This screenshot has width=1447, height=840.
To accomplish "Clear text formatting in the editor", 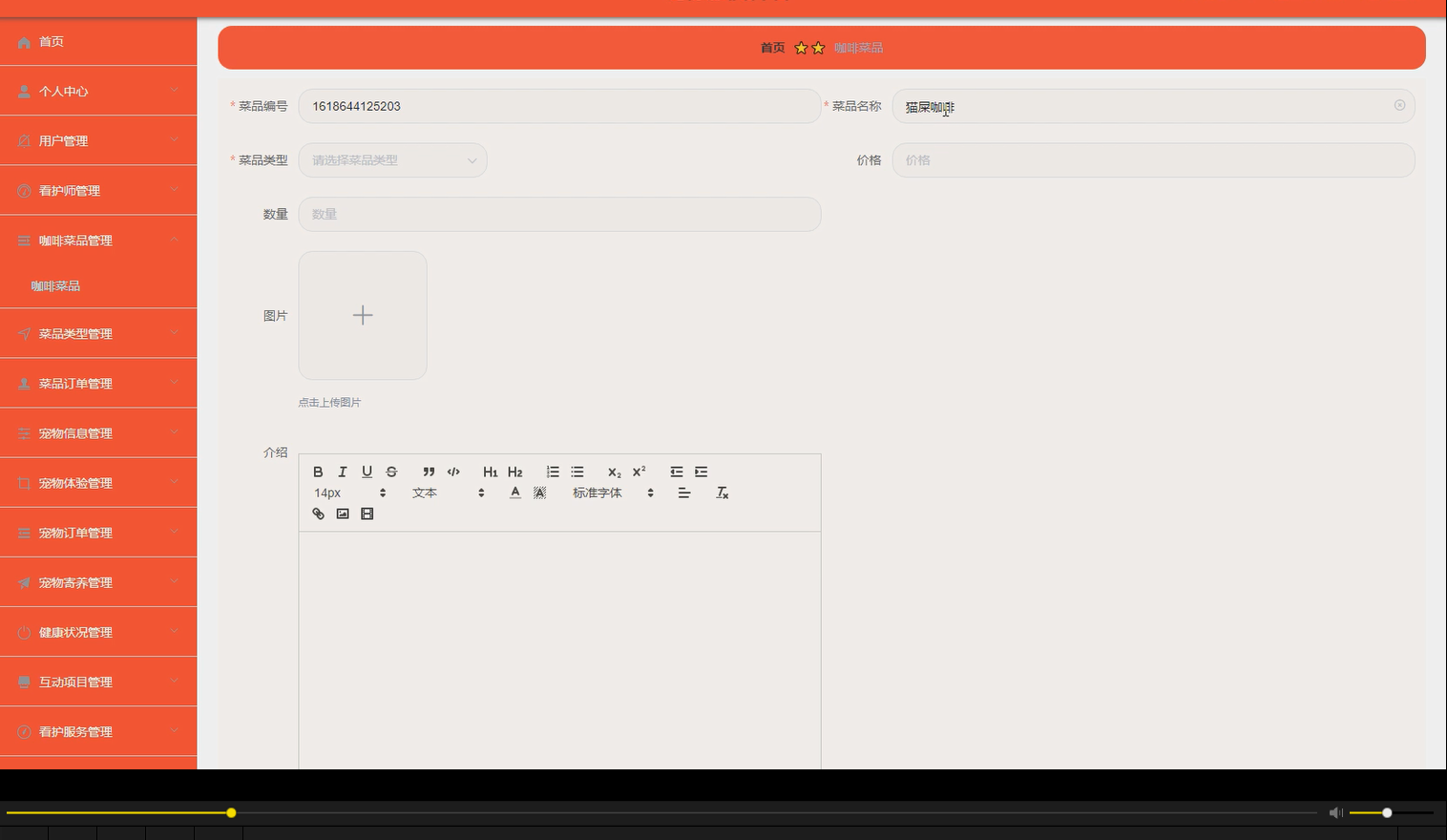I will 723,493.
